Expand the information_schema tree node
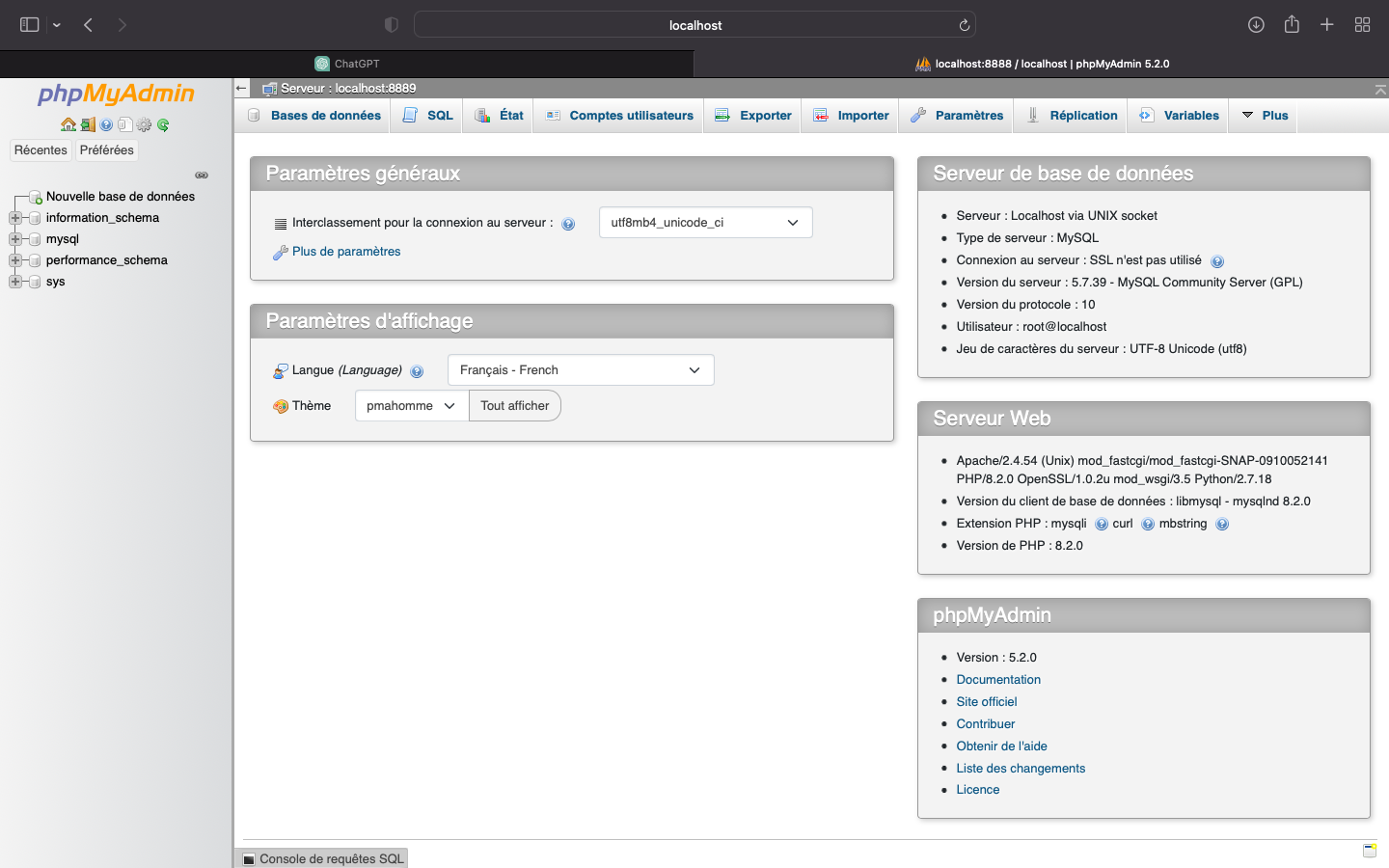1389x868 pixels. [x=15, y=218]
